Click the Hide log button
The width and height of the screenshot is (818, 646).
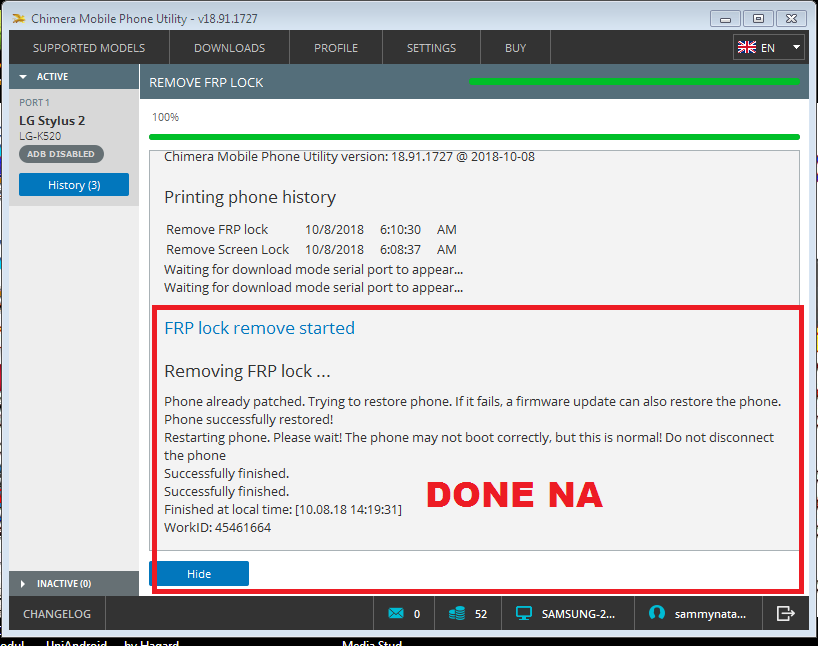[199, 573]
